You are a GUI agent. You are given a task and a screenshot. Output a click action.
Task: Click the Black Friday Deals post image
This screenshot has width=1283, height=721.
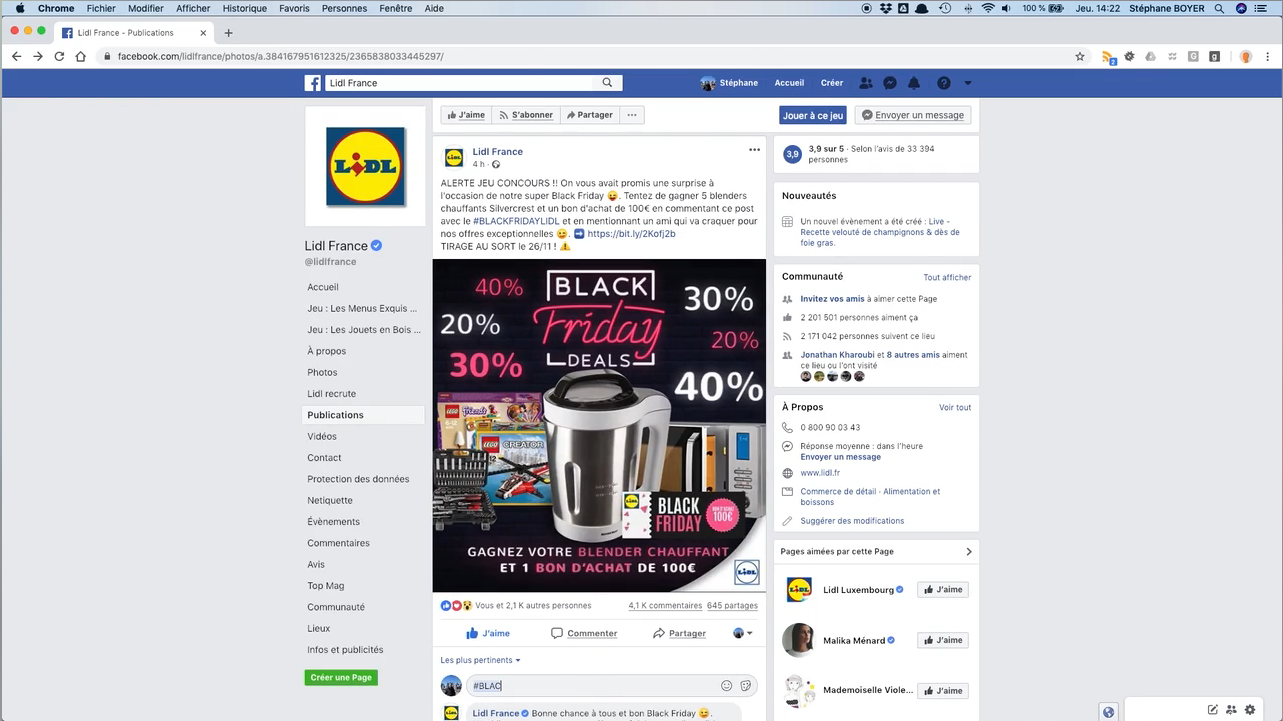coord(599,426)
